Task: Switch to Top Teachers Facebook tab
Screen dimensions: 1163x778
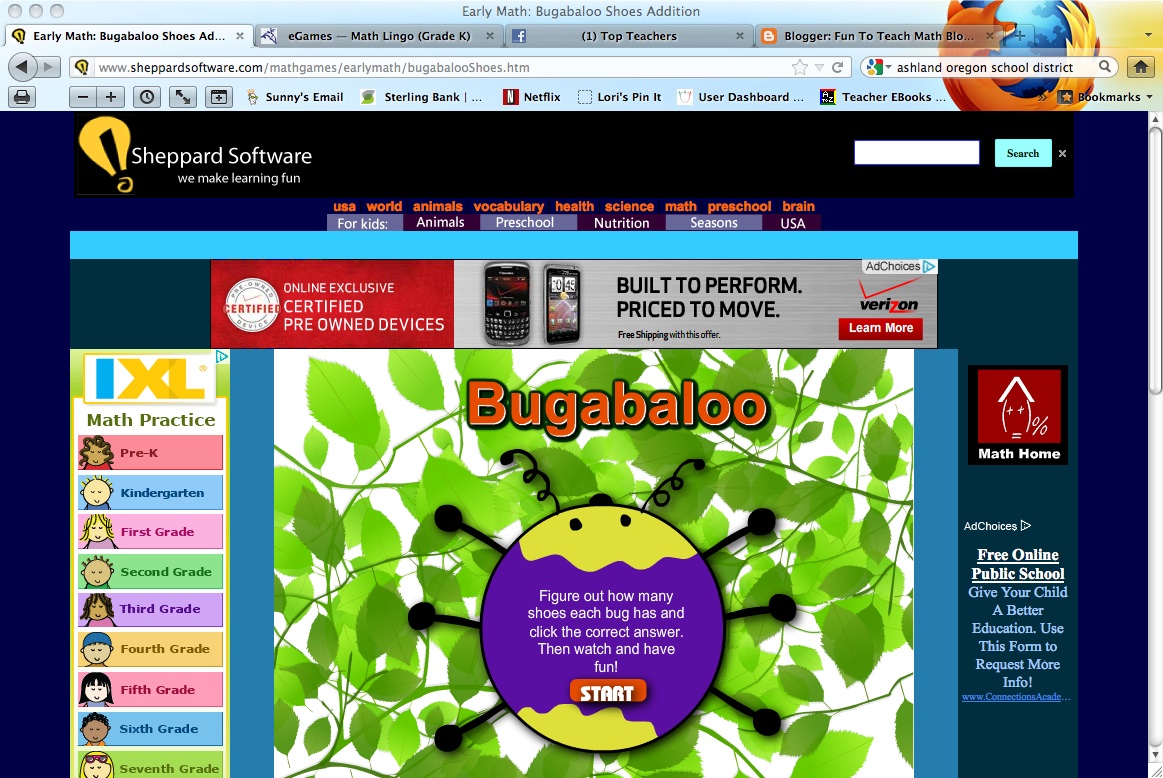Action: coord(629,36)
